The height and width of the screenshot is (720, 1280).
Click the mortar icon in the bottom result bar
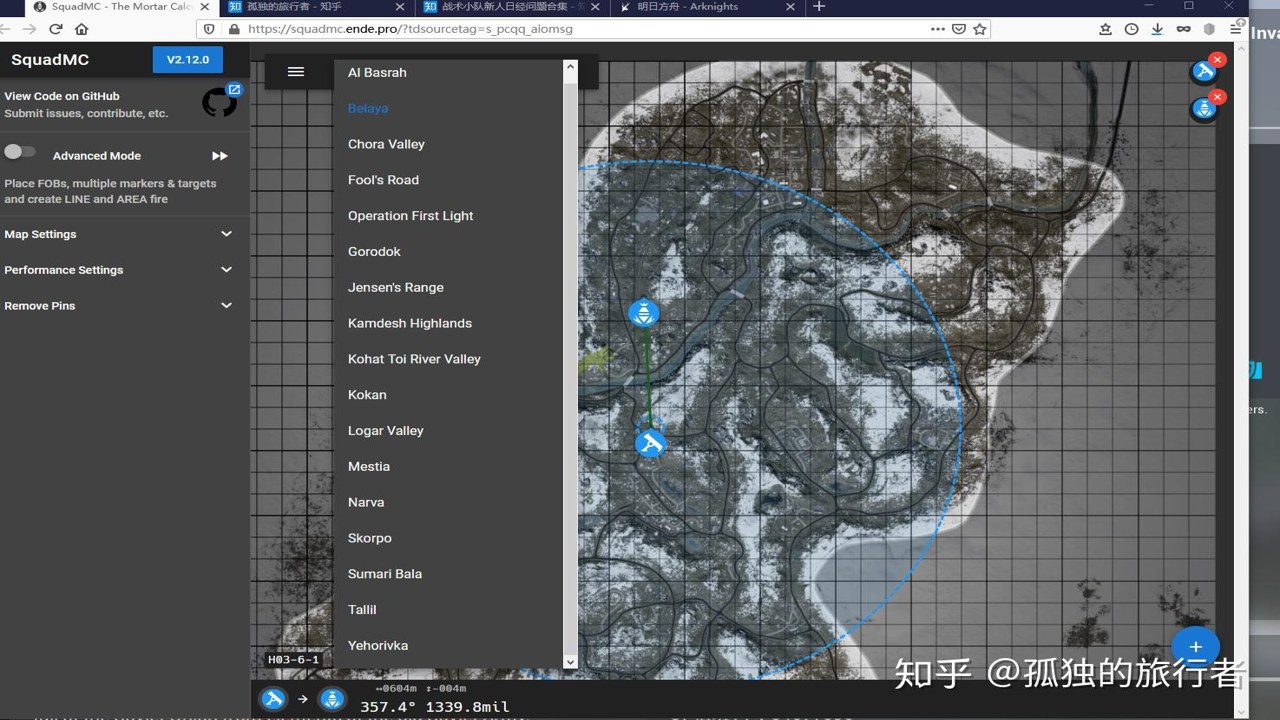273,699
